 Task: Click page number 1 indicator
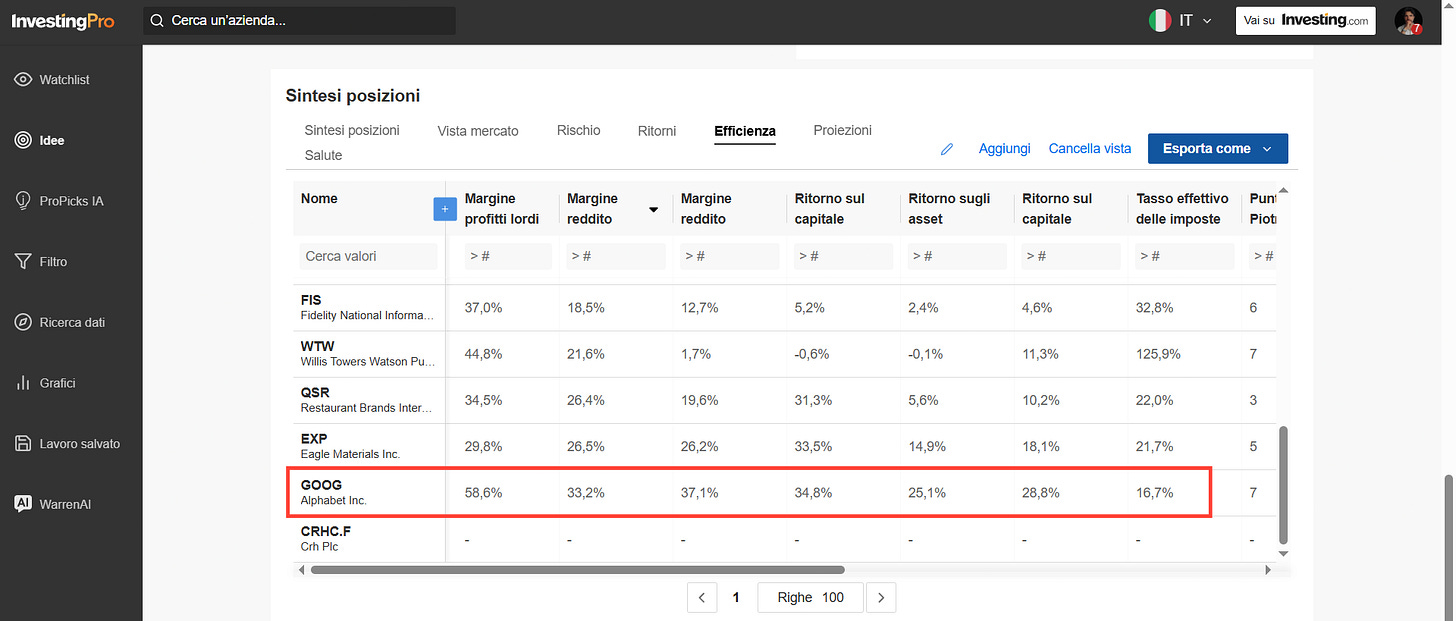point(736,598)
